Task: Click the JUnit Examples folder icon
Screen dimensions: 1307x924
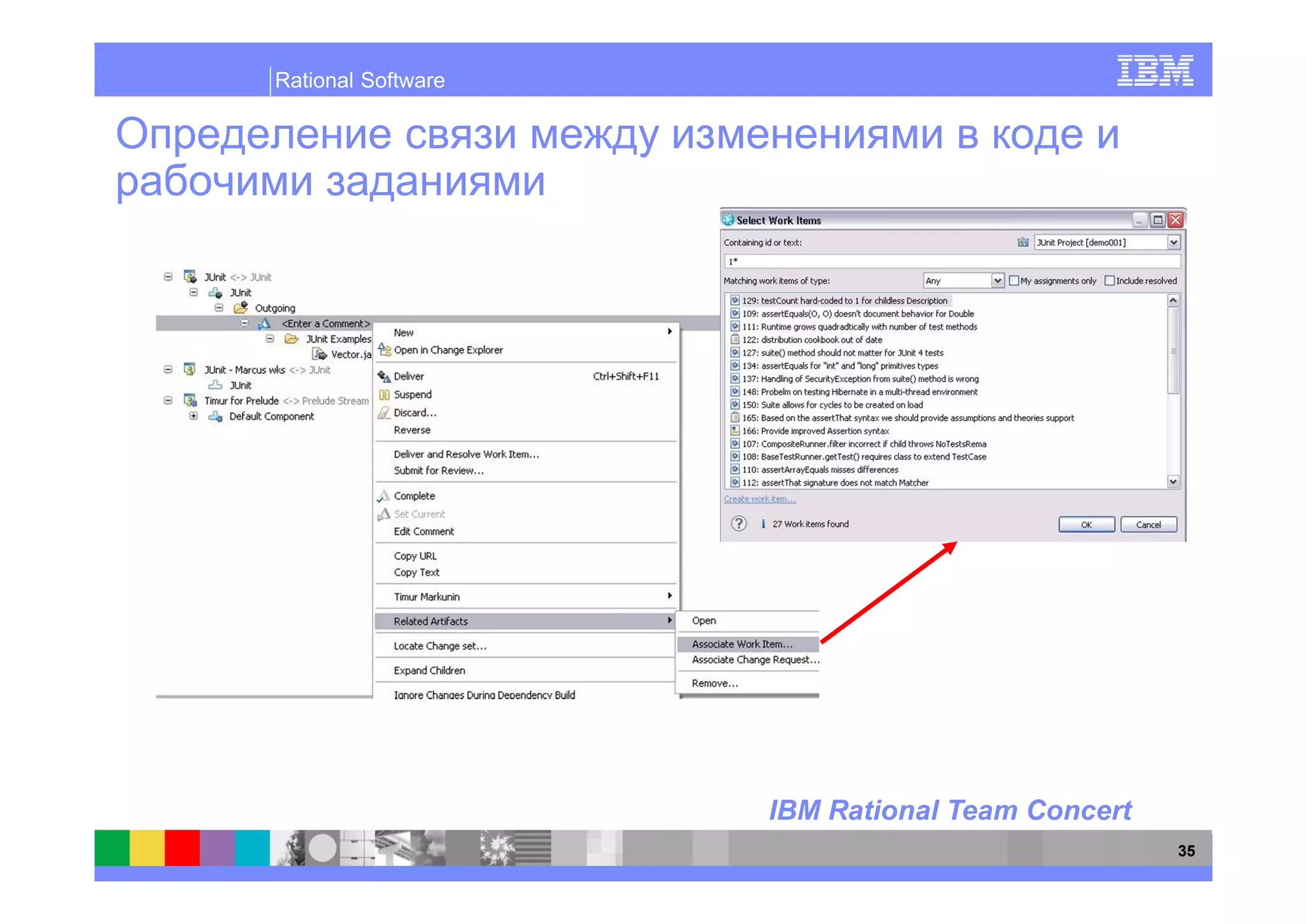Action: [292, 339]
